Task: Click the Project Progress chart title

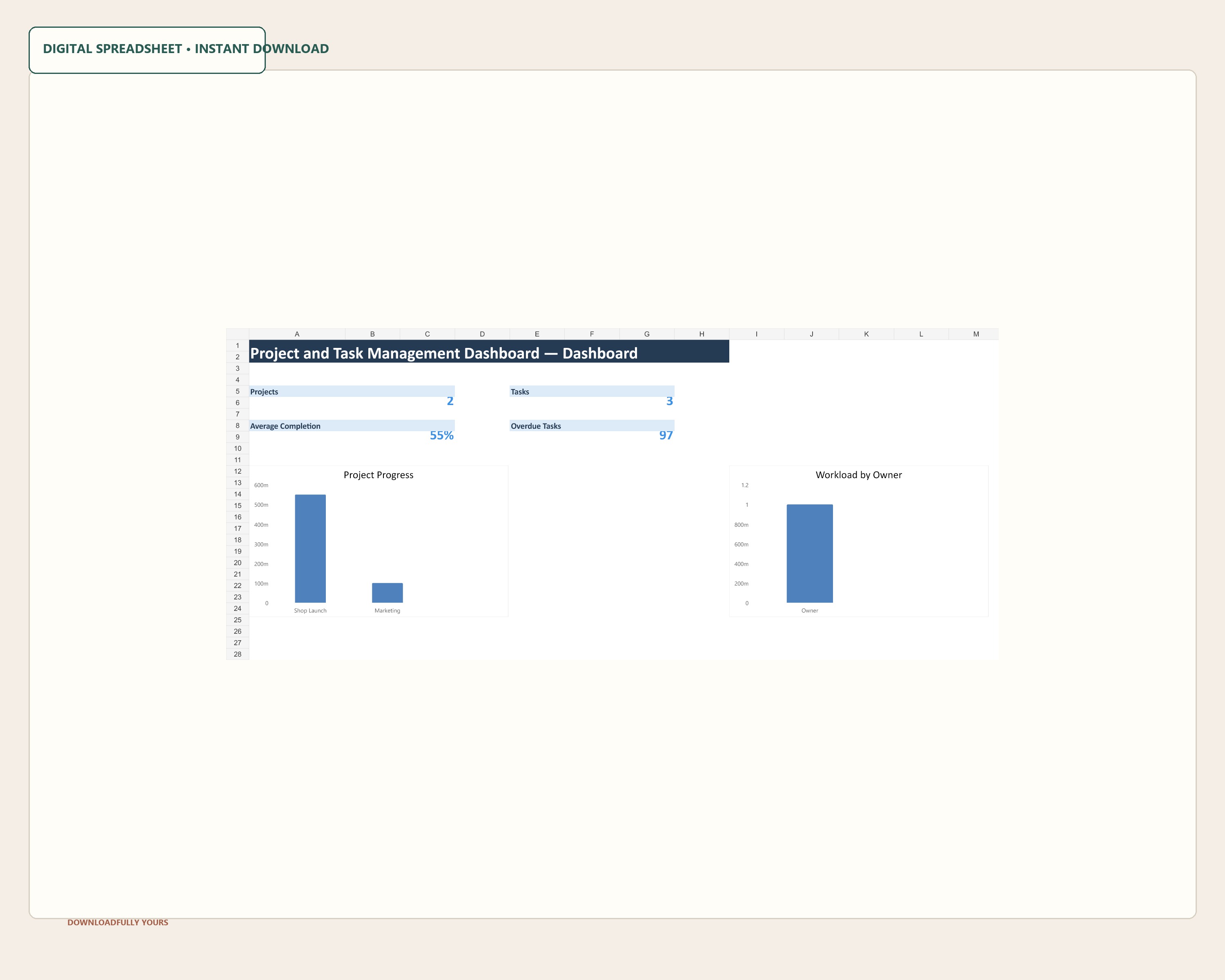Action: click(379, 475)
